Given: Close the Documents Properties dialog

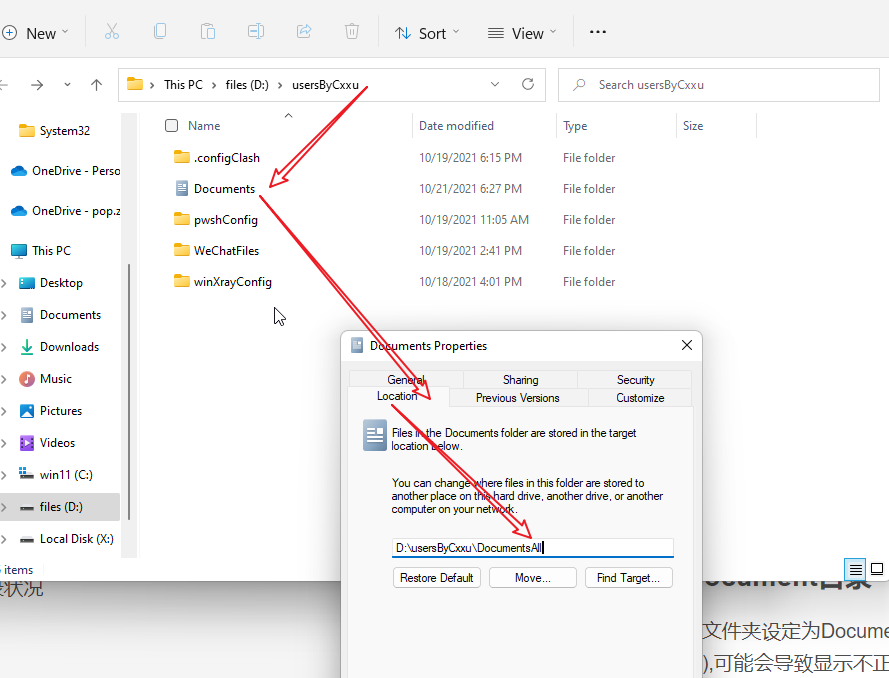Looking at the screenshot, I should click(x=687, y=345).
